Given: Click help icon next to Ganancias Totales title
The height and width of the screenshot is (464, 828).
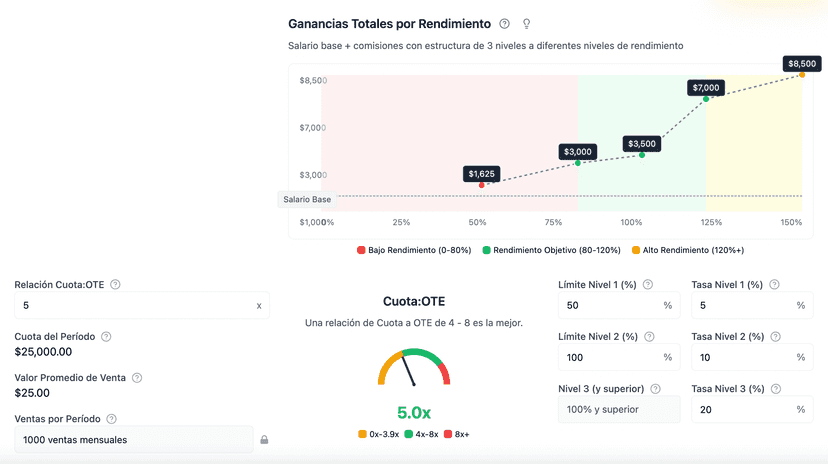Looking at the screenshot, I should click(504, 24).
